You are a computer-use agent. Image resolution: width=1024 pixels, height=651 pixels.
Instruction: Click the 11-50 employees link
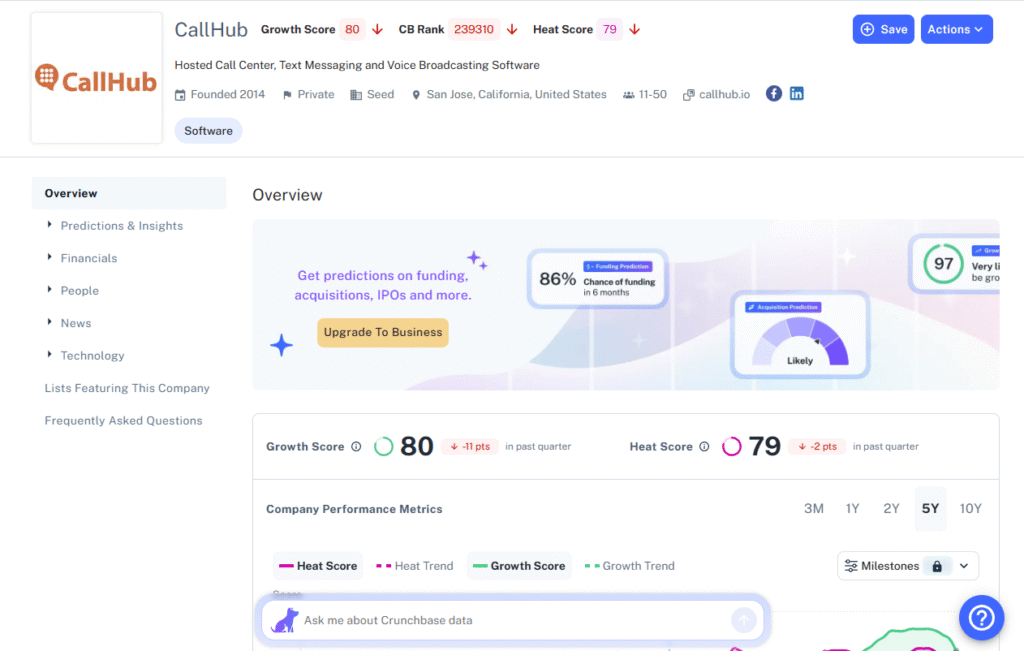point(652,95)
